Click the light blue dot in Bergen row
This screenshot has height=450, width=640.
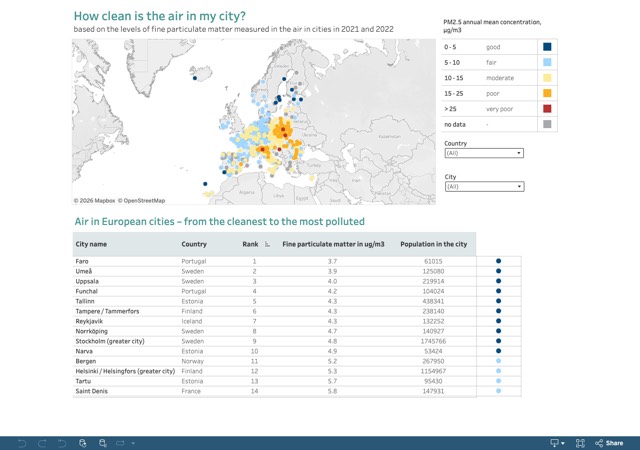(498, 361)
